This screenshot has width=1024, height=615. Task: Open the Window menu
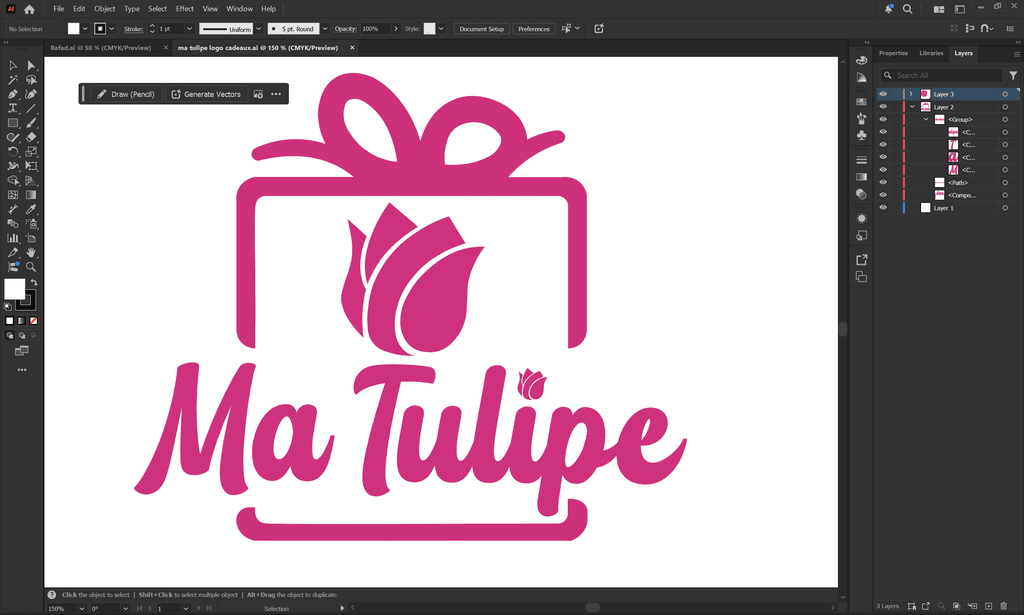(239, 9)
